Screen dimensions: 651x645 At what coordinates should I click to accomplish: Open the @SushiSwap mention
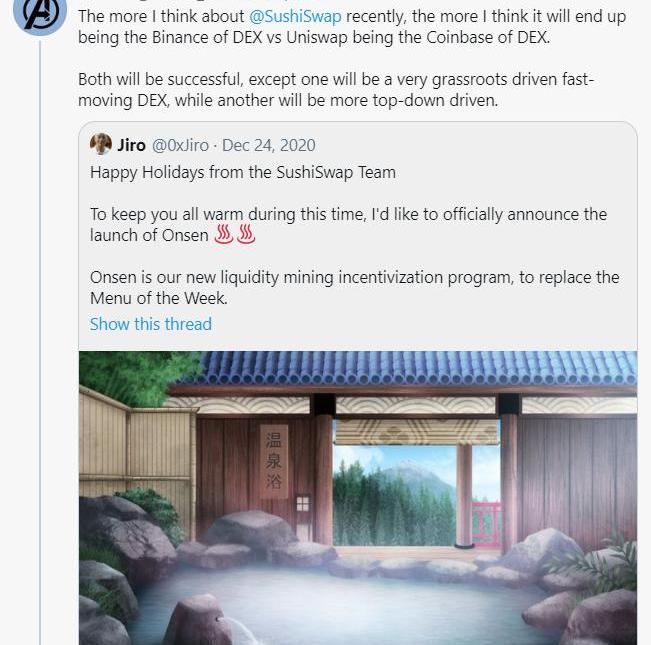coord(295,17)
